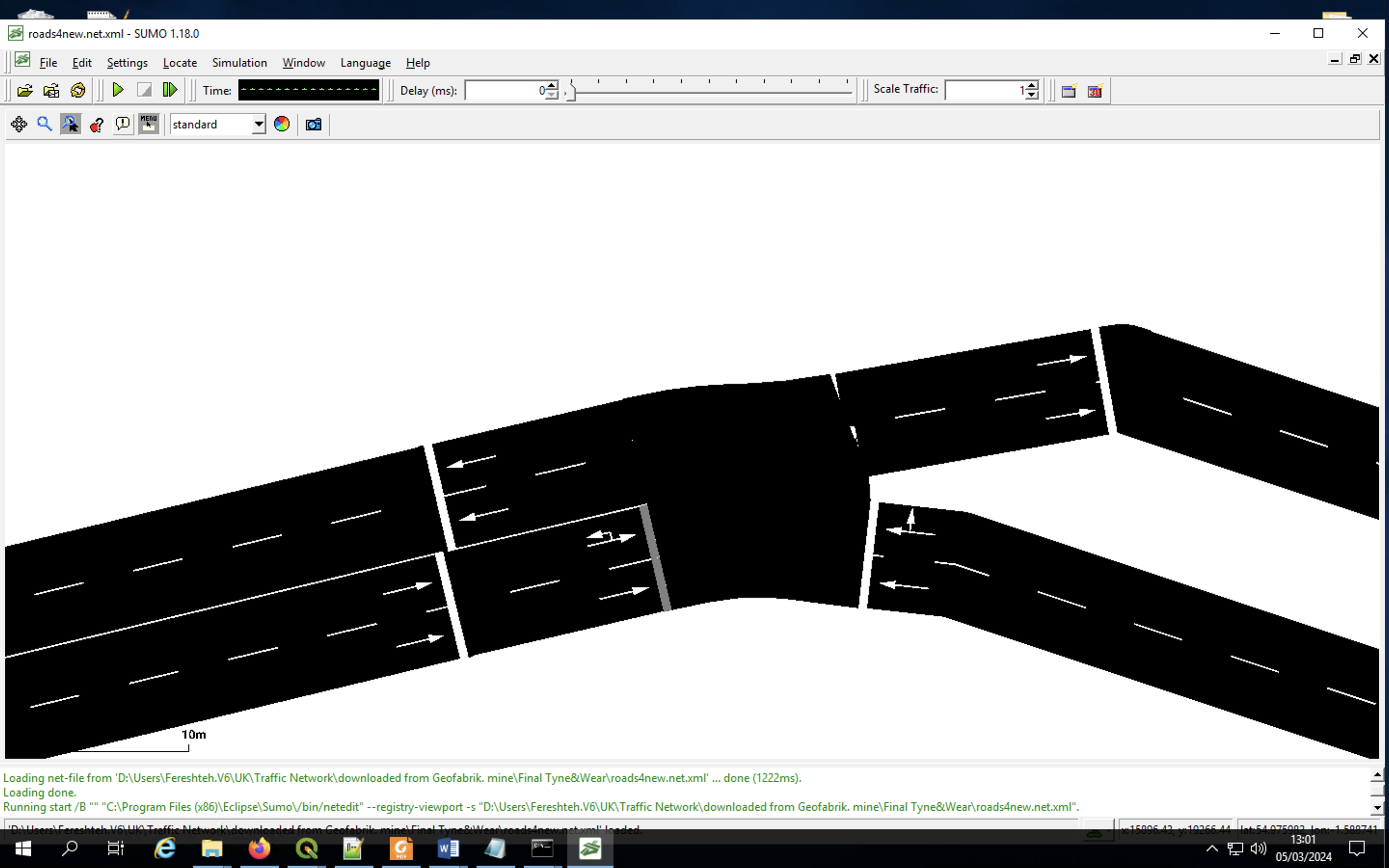Open File Explorer from the taskbar

(212, 849)
